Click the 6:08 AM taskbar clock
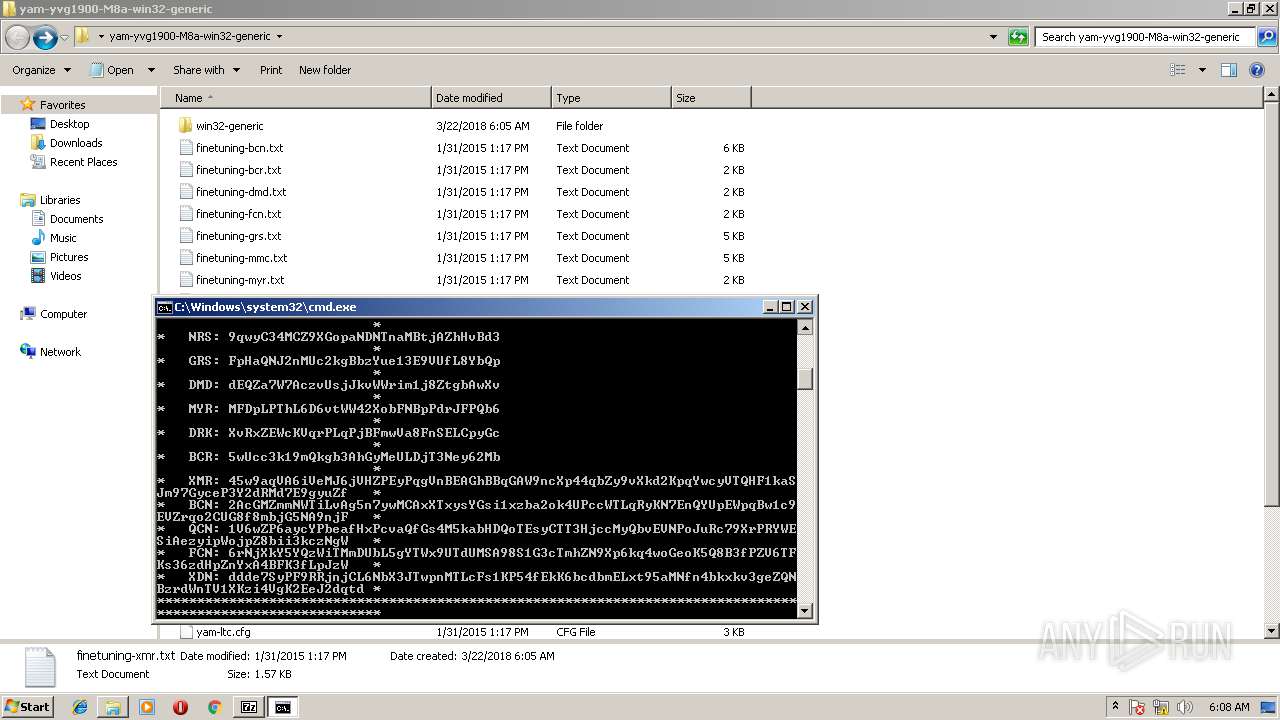1280x720 pixels. tap(1229, 707)
